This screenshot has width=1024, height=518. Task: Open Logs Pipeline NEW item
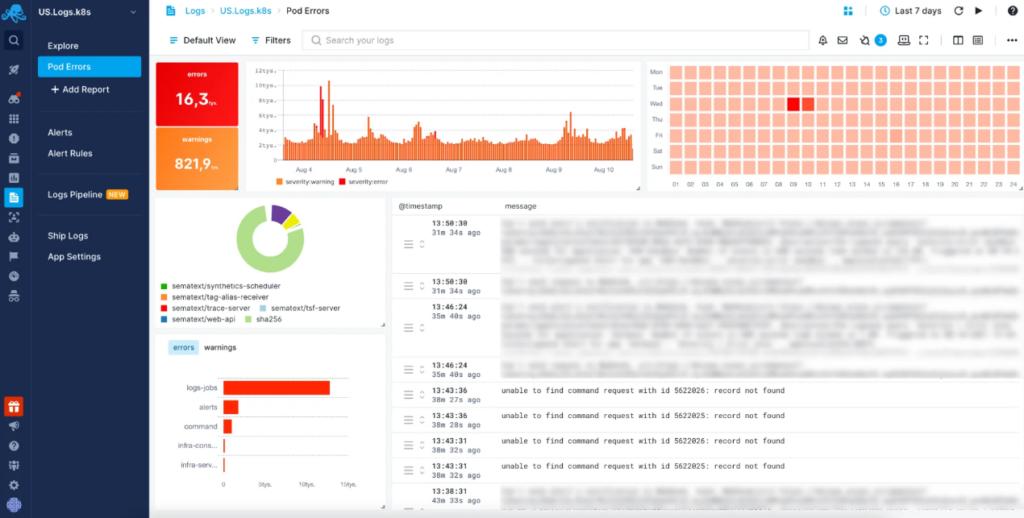coord(89,195)
